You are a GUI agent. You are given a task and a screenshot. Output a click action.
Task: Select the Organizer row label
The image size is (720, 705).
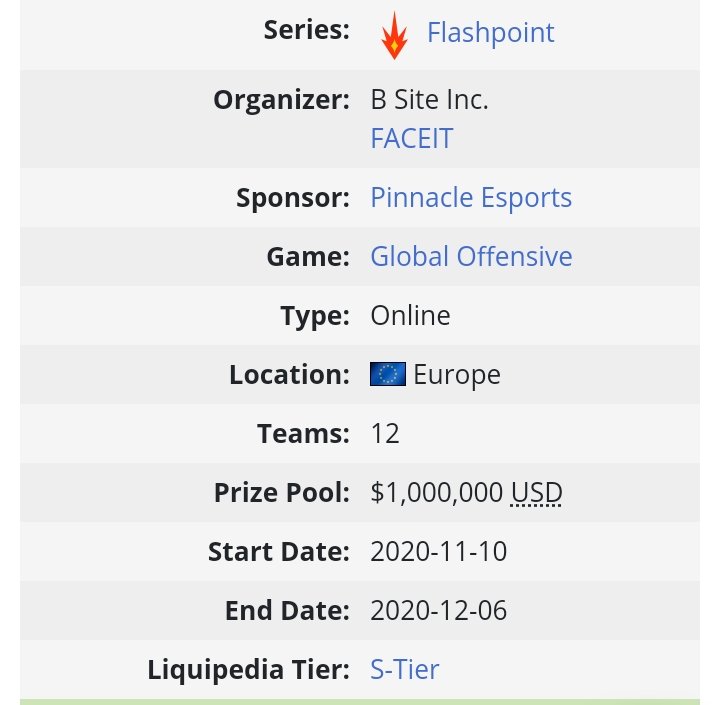coord(281,100)
